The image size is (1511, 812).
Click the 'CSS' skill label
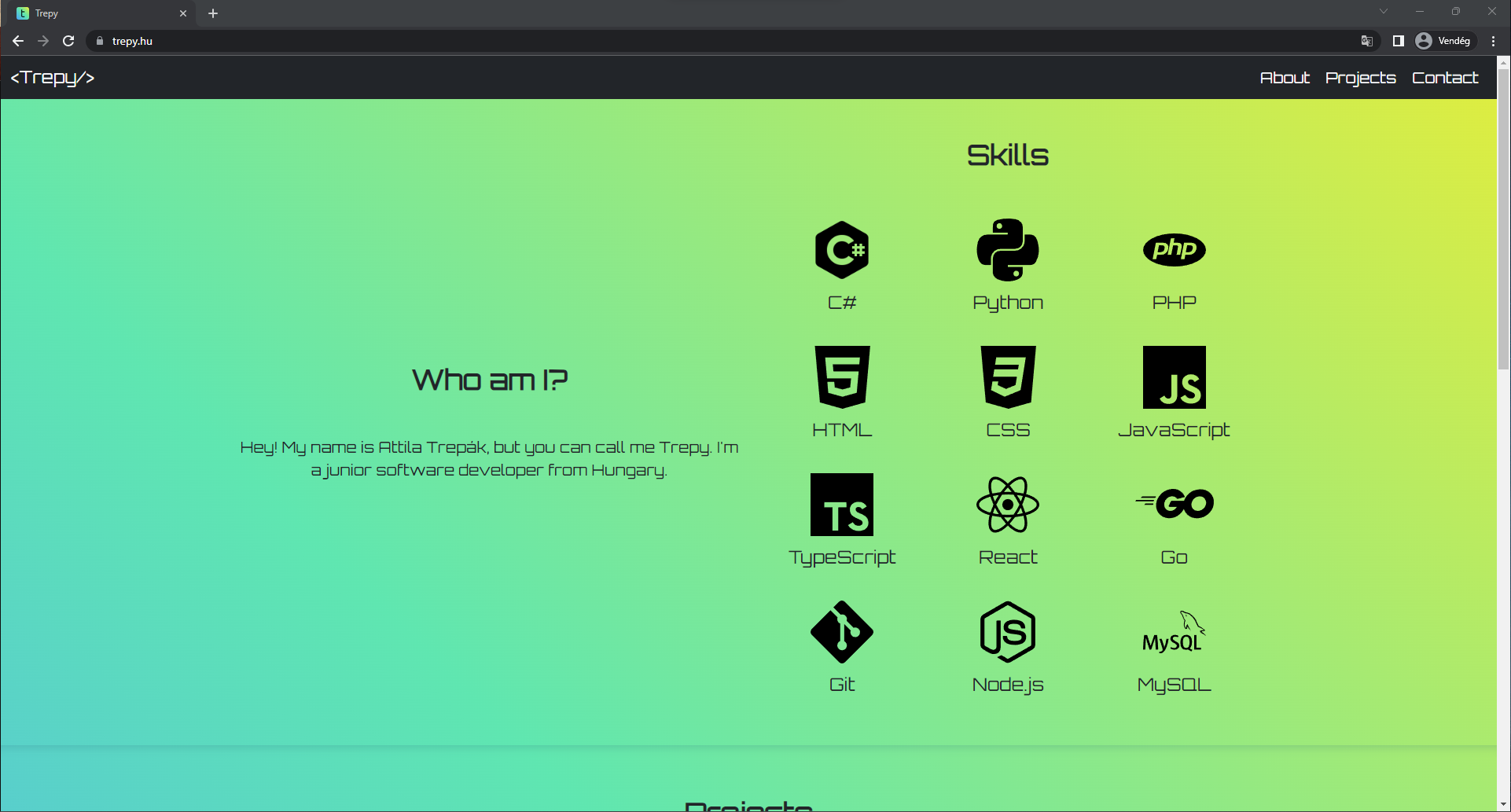coord(1008,430)
